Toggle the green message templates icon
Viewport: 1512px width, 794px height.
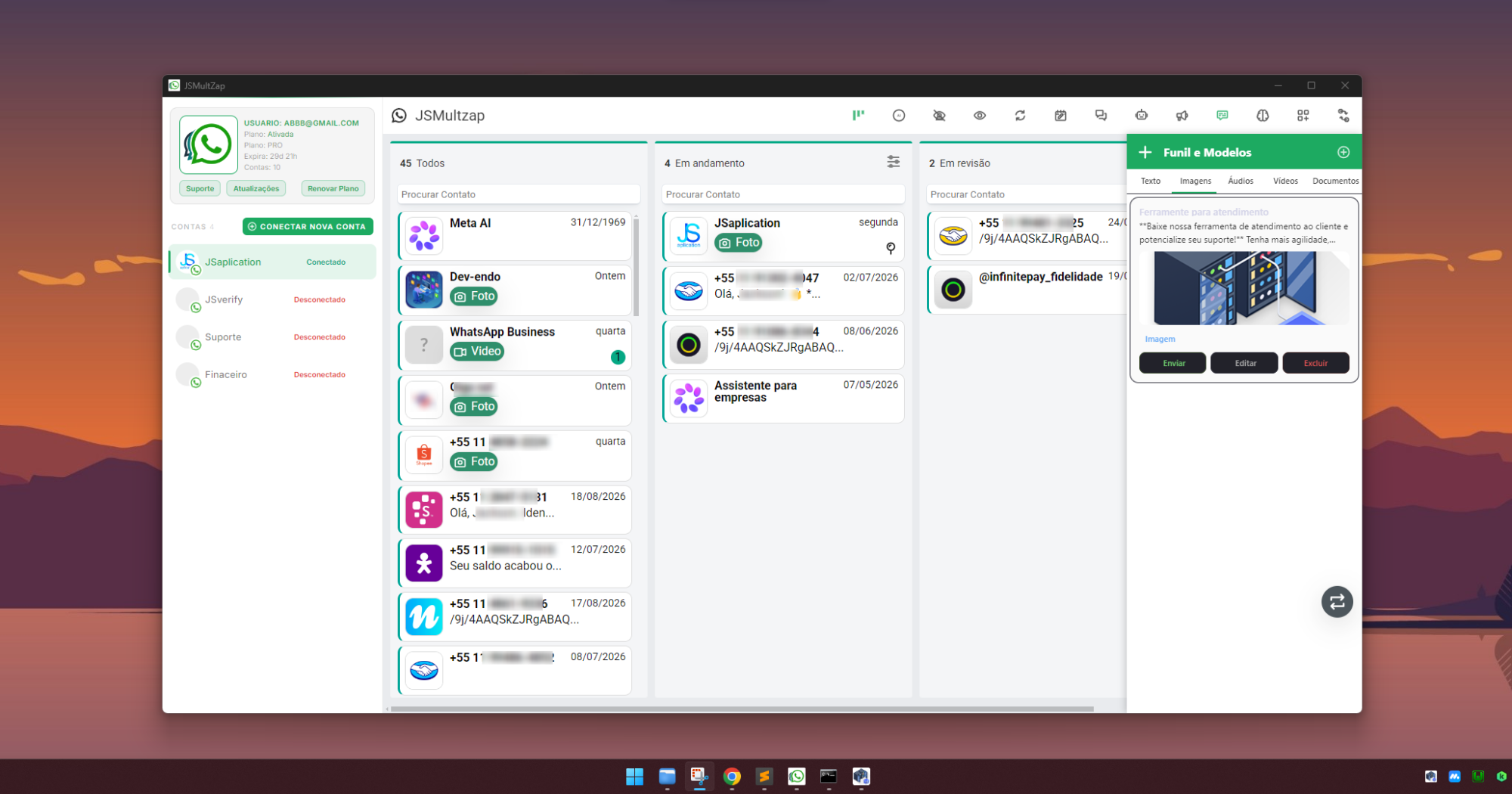pyautogui.click(x=1222, y=115)
